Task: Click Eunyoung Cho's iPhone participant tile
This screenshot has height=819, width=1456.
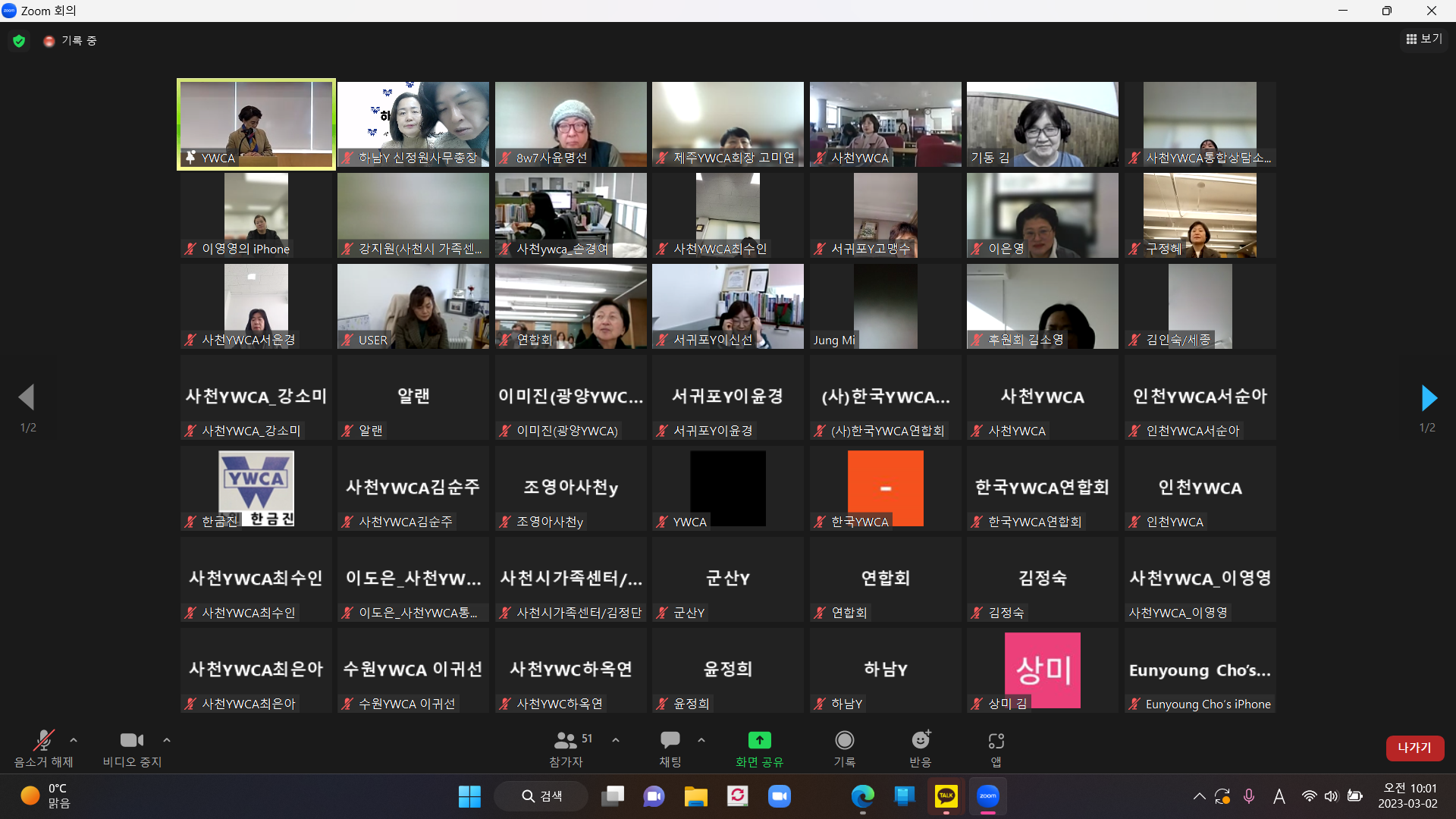Action: coord(1200,670)
